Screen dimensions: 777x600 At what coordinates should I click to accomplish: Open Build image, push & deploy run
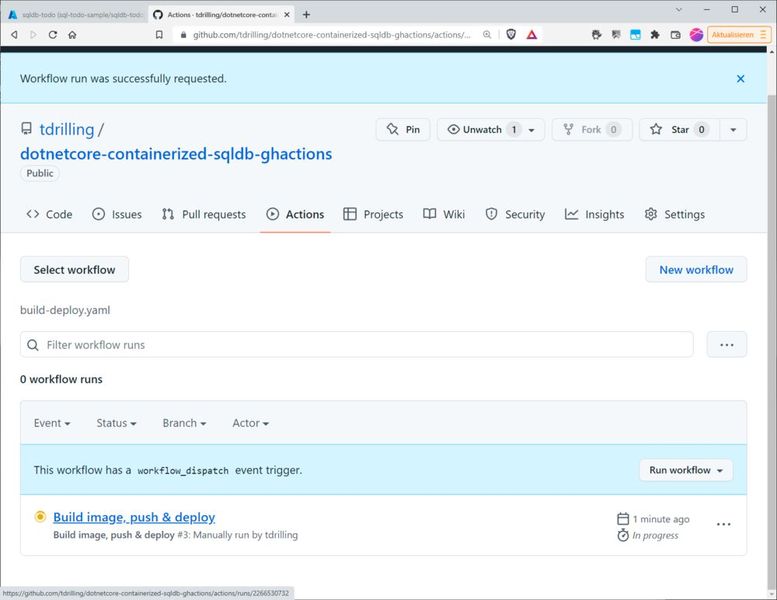pos(134,517)
